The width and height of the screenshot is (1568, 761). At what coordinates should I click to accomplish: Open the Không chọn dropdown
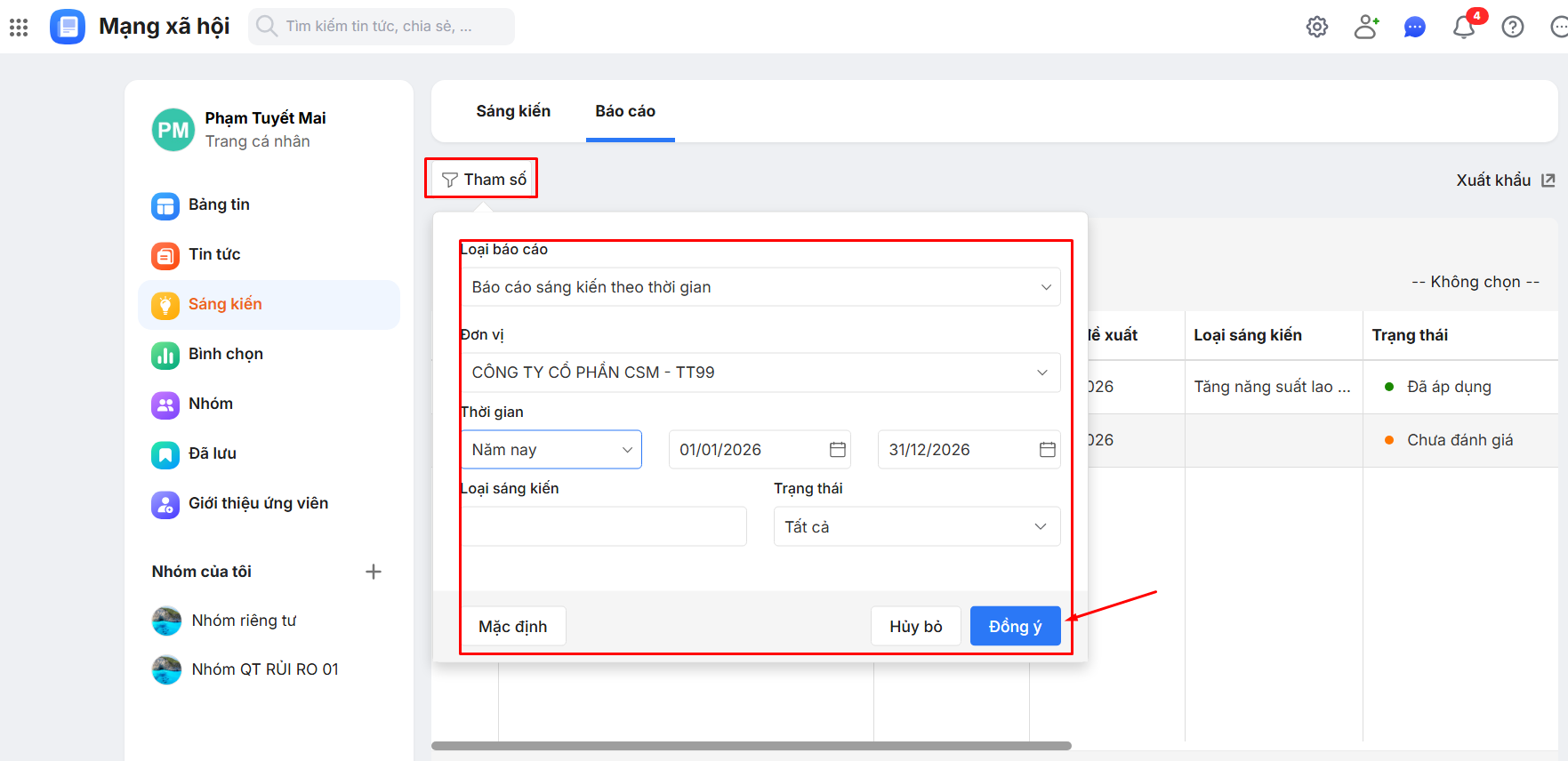pyautogui.click(x=1476, y=282)
